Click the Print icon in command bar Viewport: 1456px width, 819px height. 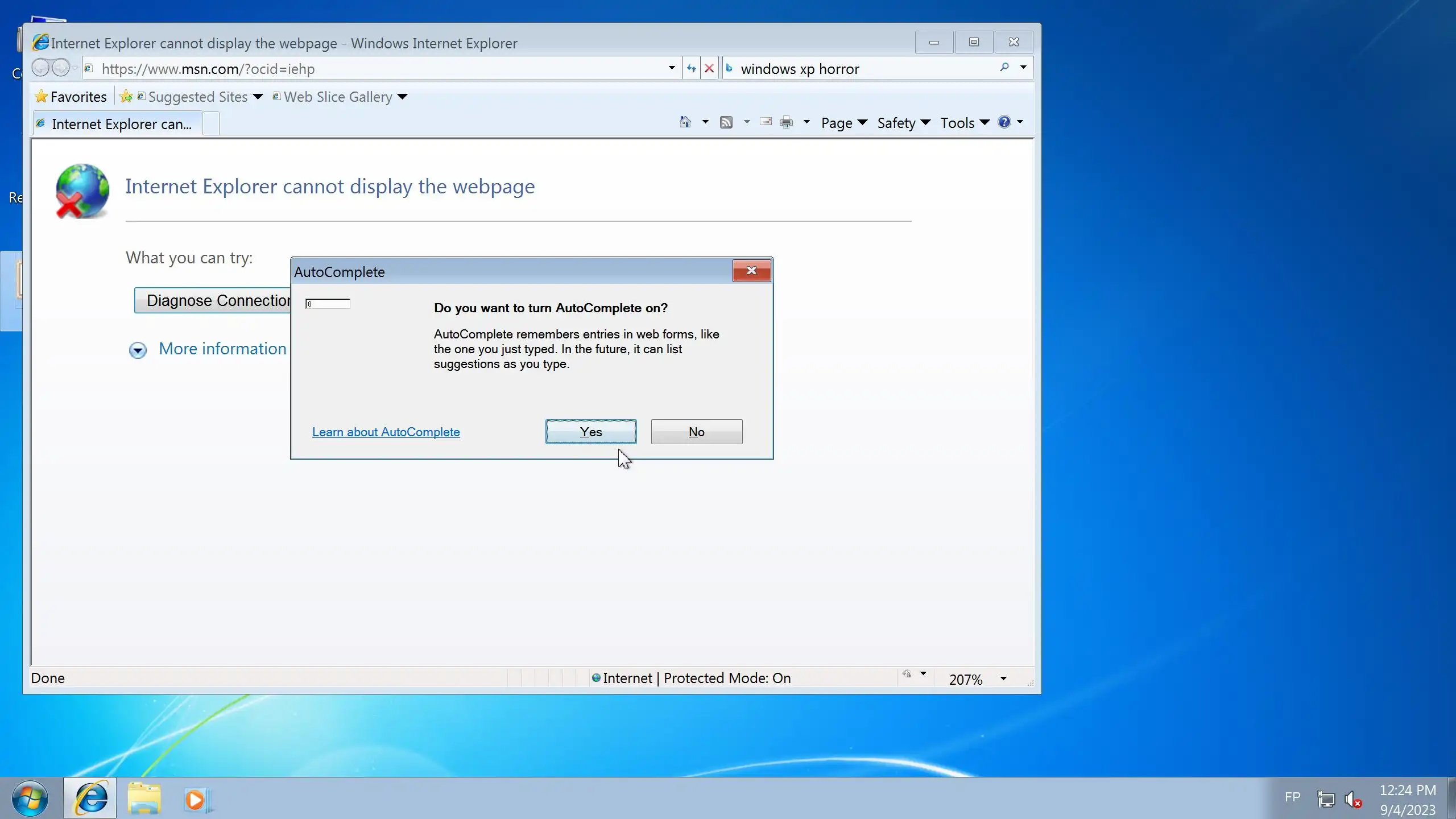tap(787, 122)
